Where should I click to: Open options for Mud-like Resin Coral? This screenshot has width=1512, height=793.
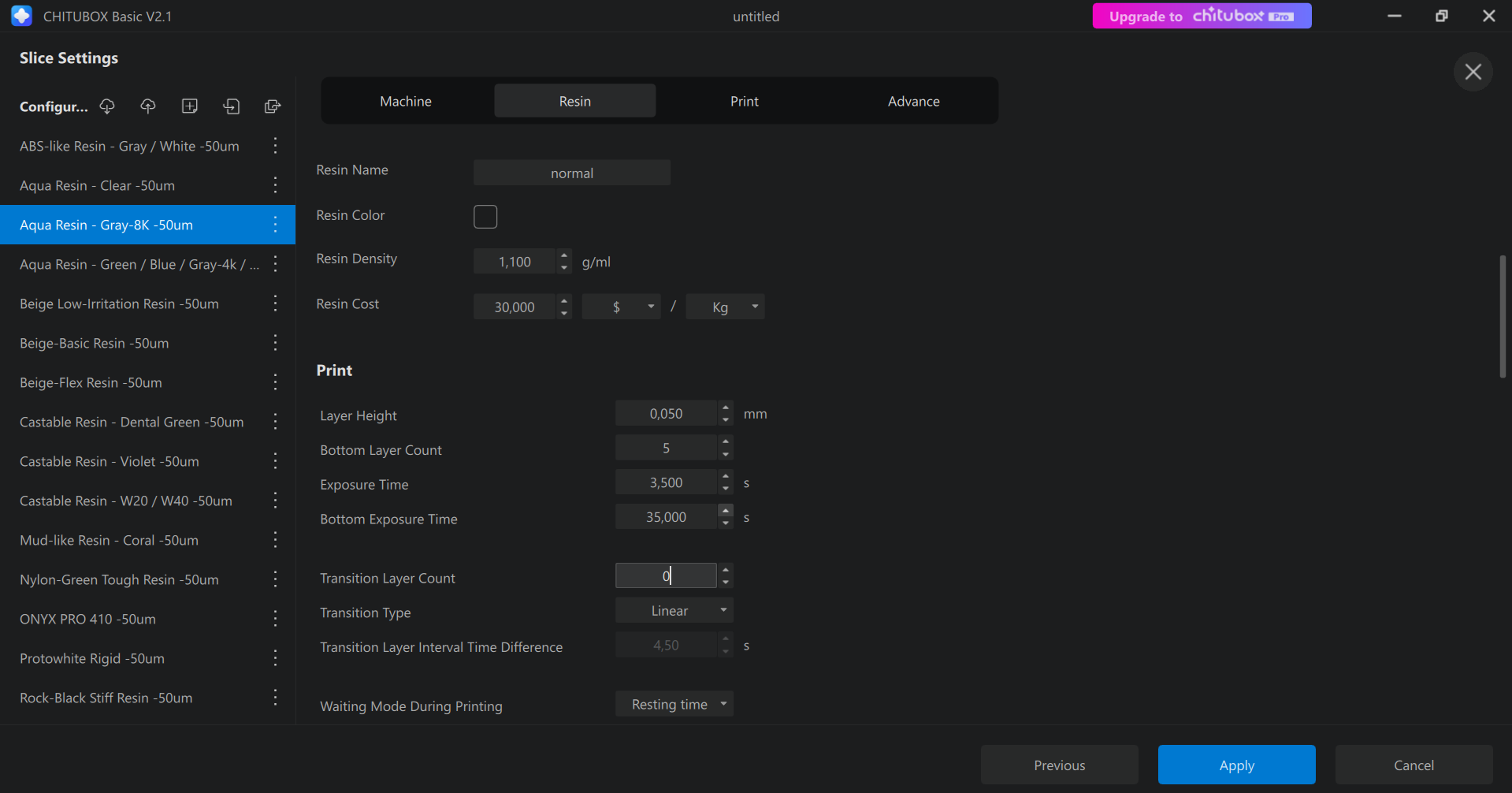point(275,540)
